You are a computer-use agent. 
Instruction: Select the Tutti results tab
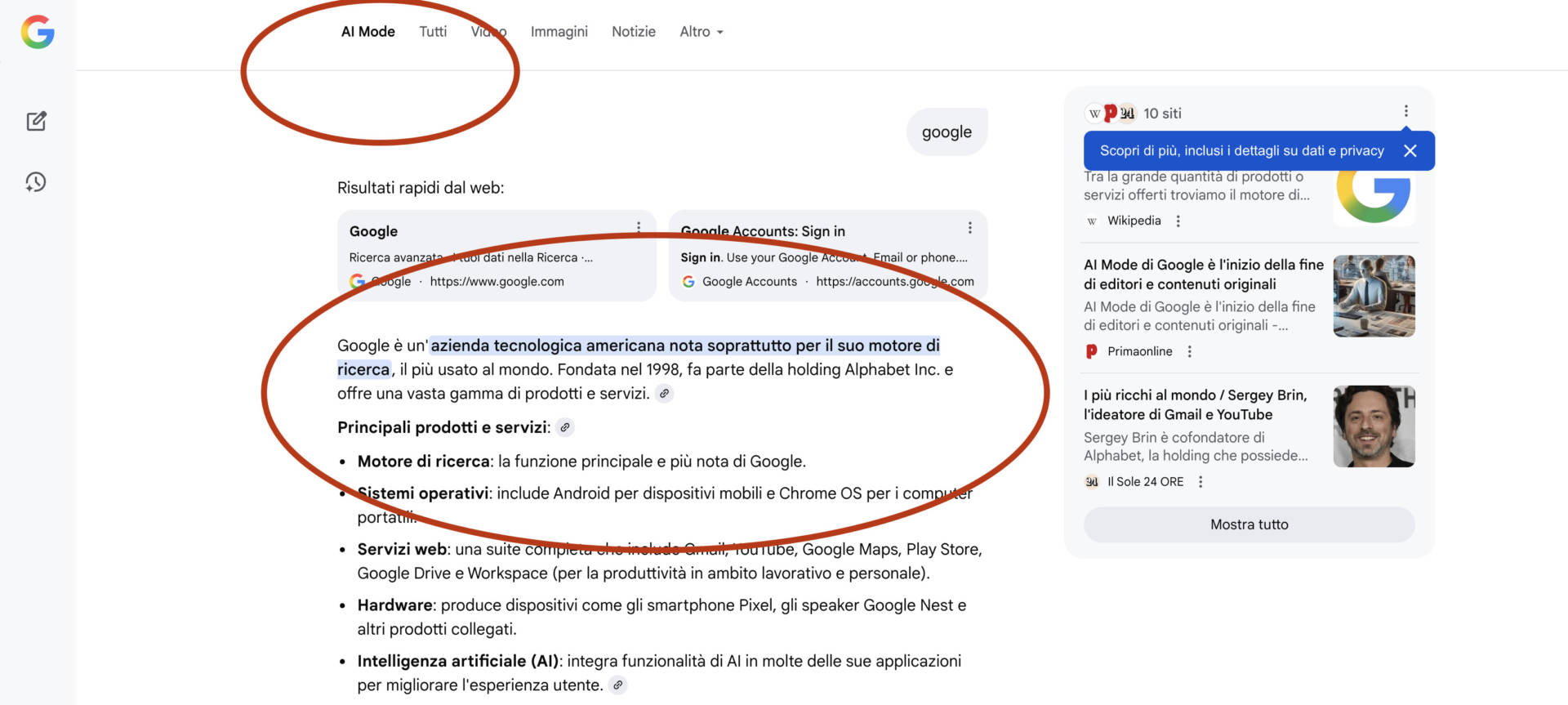[433, 32]
